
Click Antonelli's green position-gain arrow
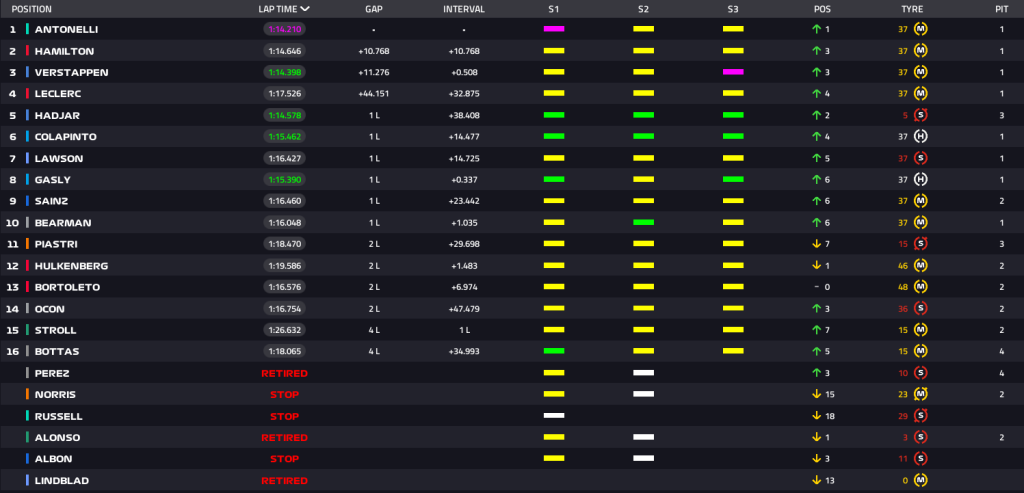tap(816, 29)
